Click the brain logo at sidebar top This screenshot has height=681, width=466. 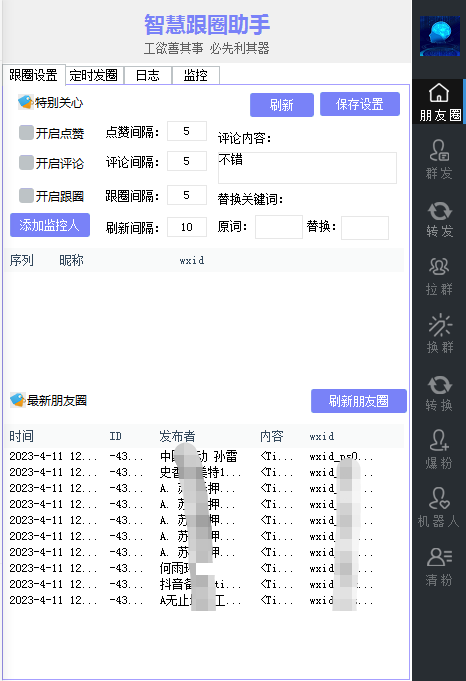(x=440, y=36)
